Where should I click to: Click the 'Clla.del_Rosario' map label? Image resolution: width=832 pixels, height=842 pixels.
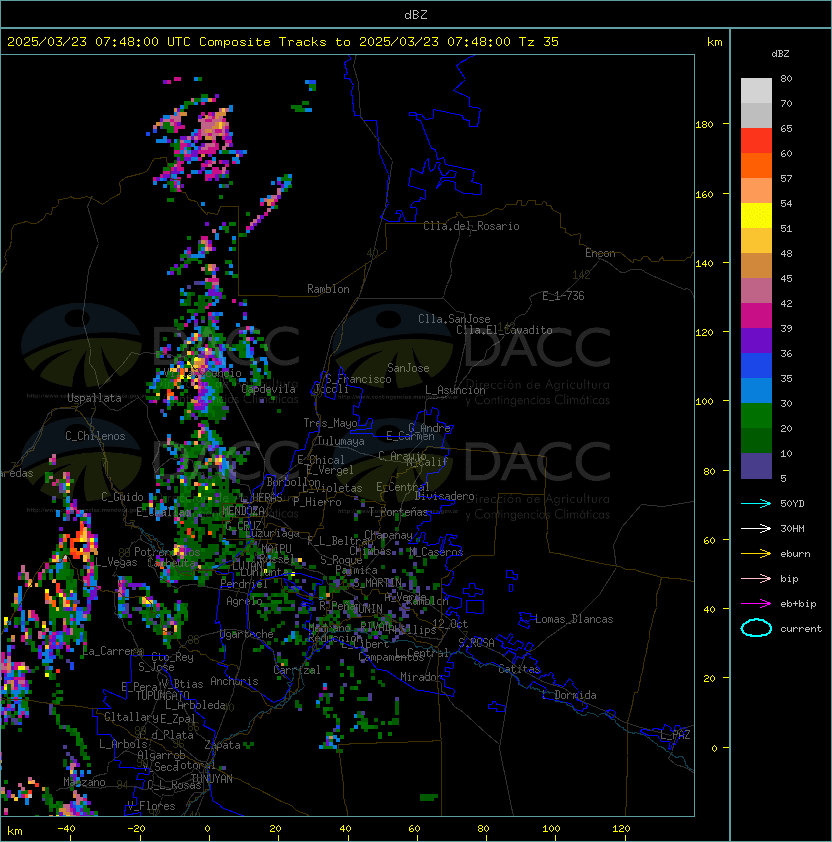[471, 226]
